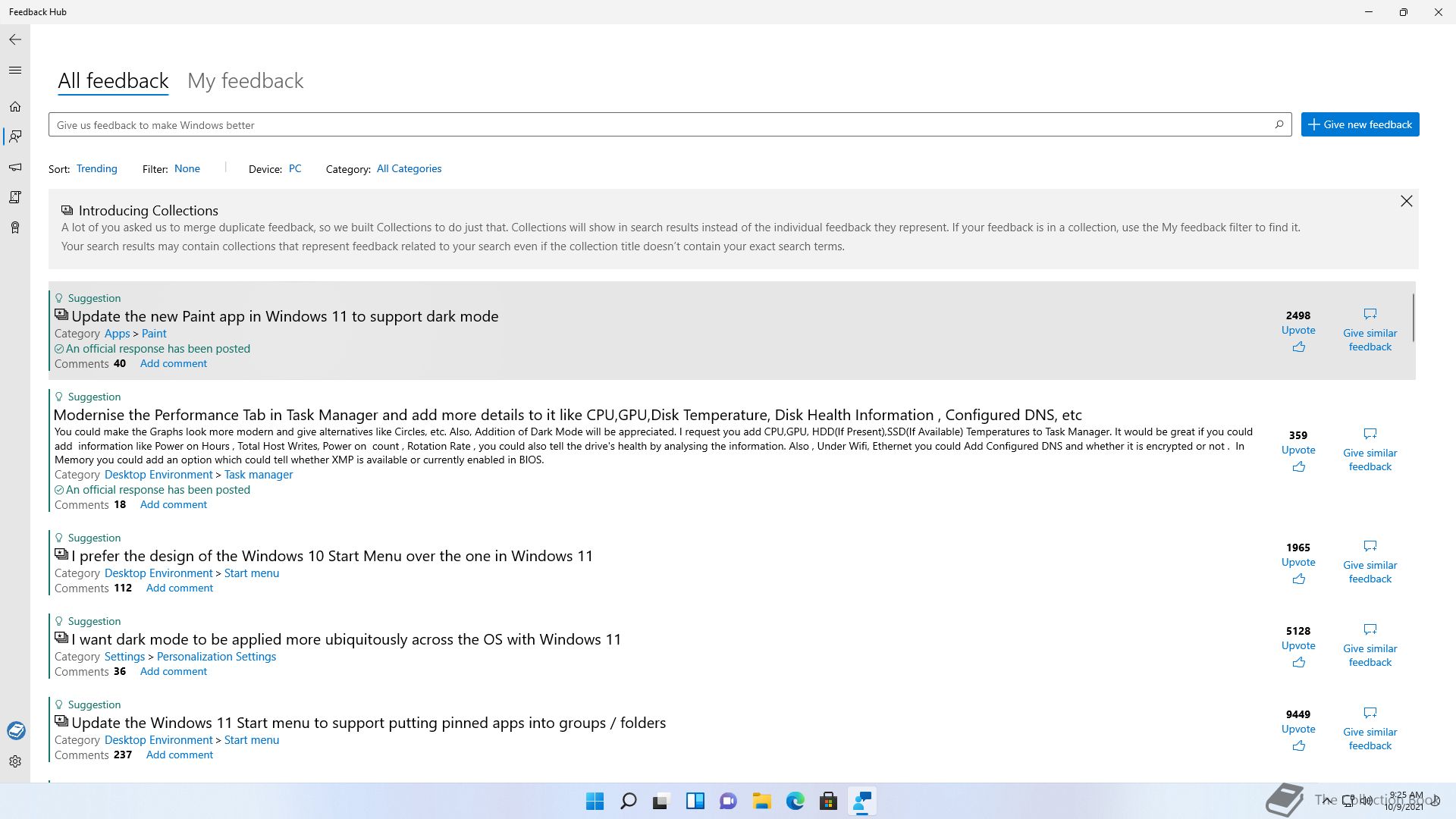Open the Filter dropdown showing None
Viewport: 1456px width, 819px height.
187,168
